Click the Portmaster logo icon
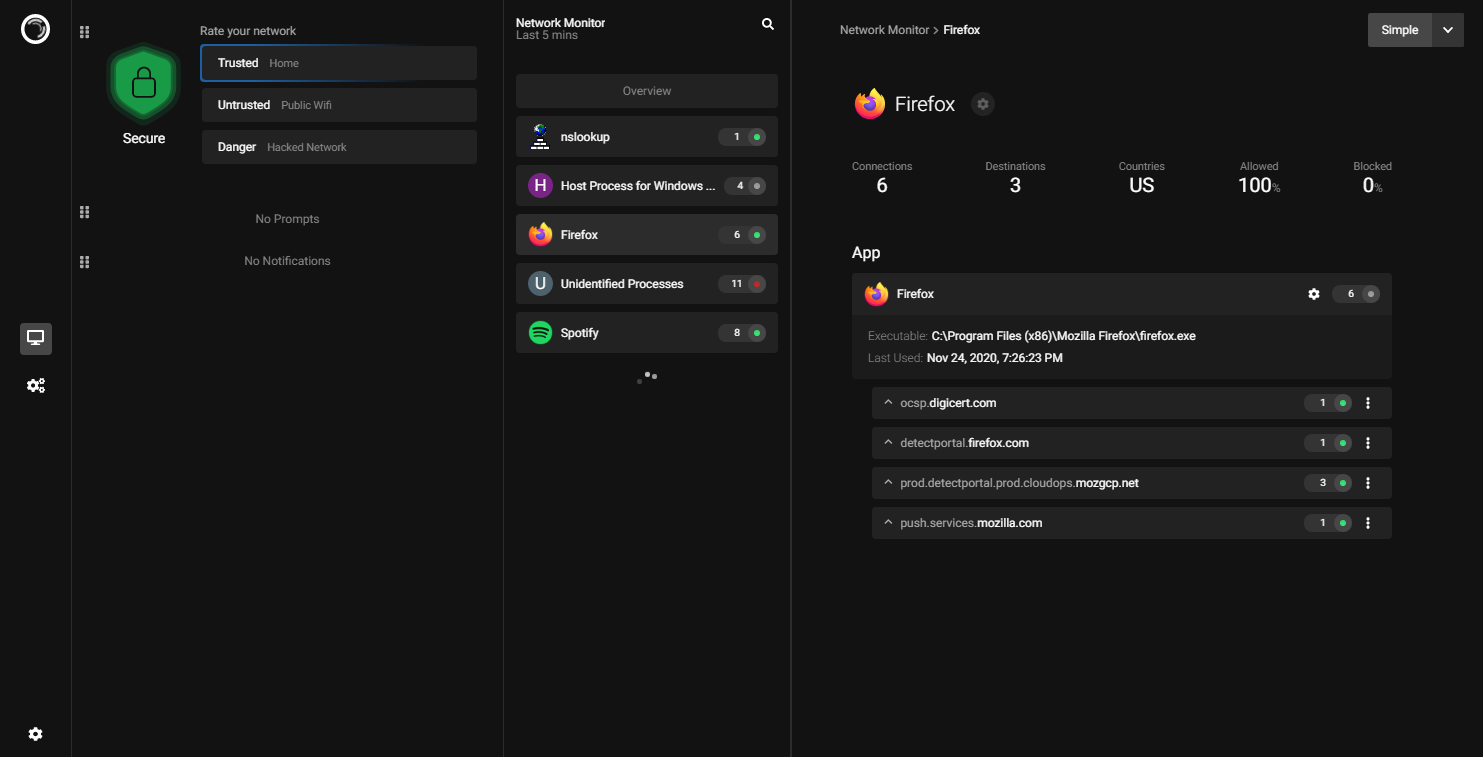Screen dimensions: 1483x757 (35, 30)
